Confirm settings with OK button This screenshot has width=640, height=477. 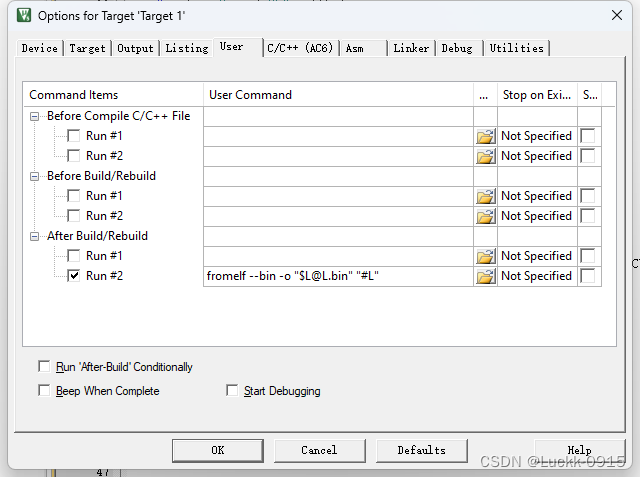click(x=218, y=450)
